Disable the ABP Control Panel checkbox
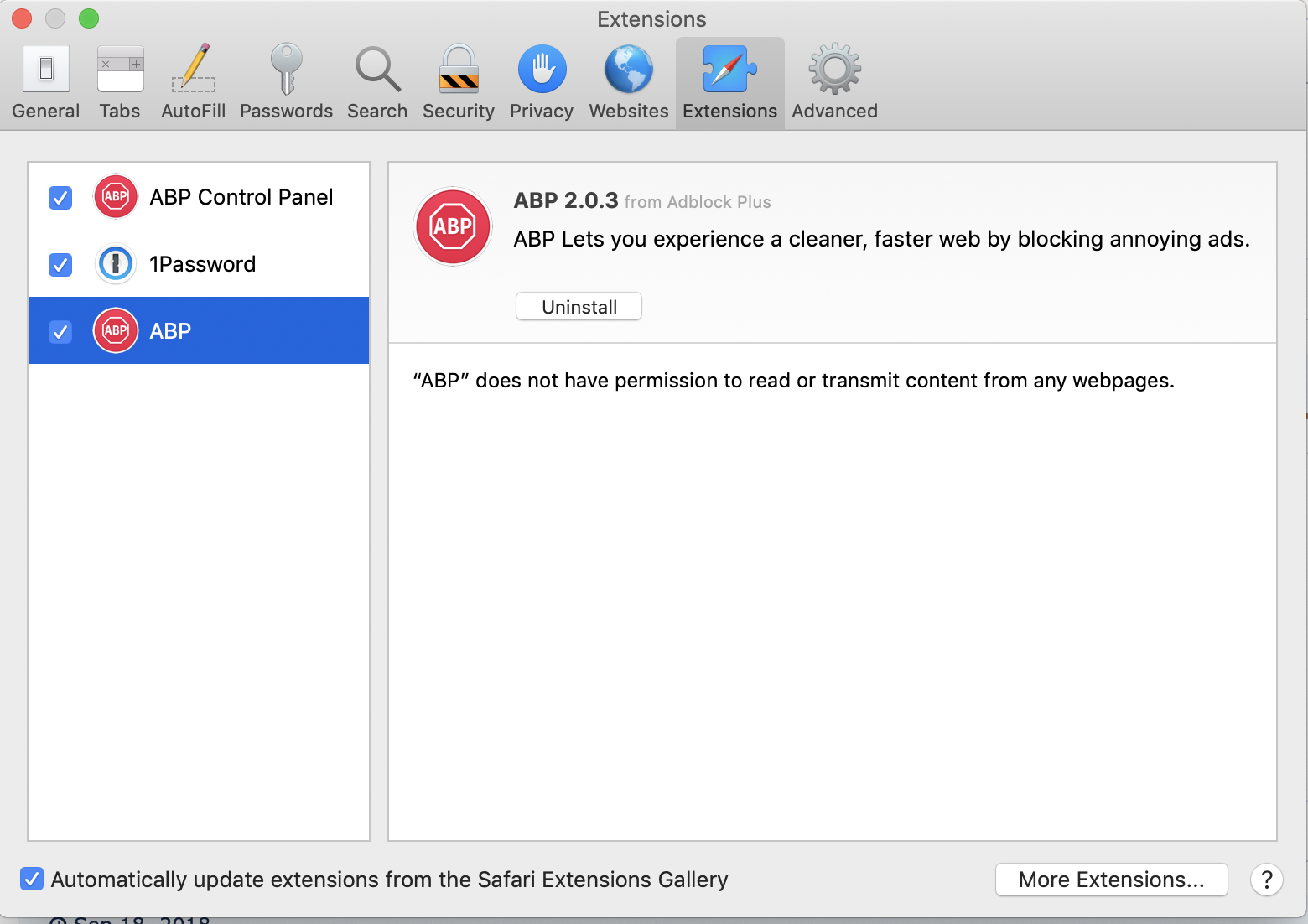Viewport: 1308px width, 924px height. point(60,198)
